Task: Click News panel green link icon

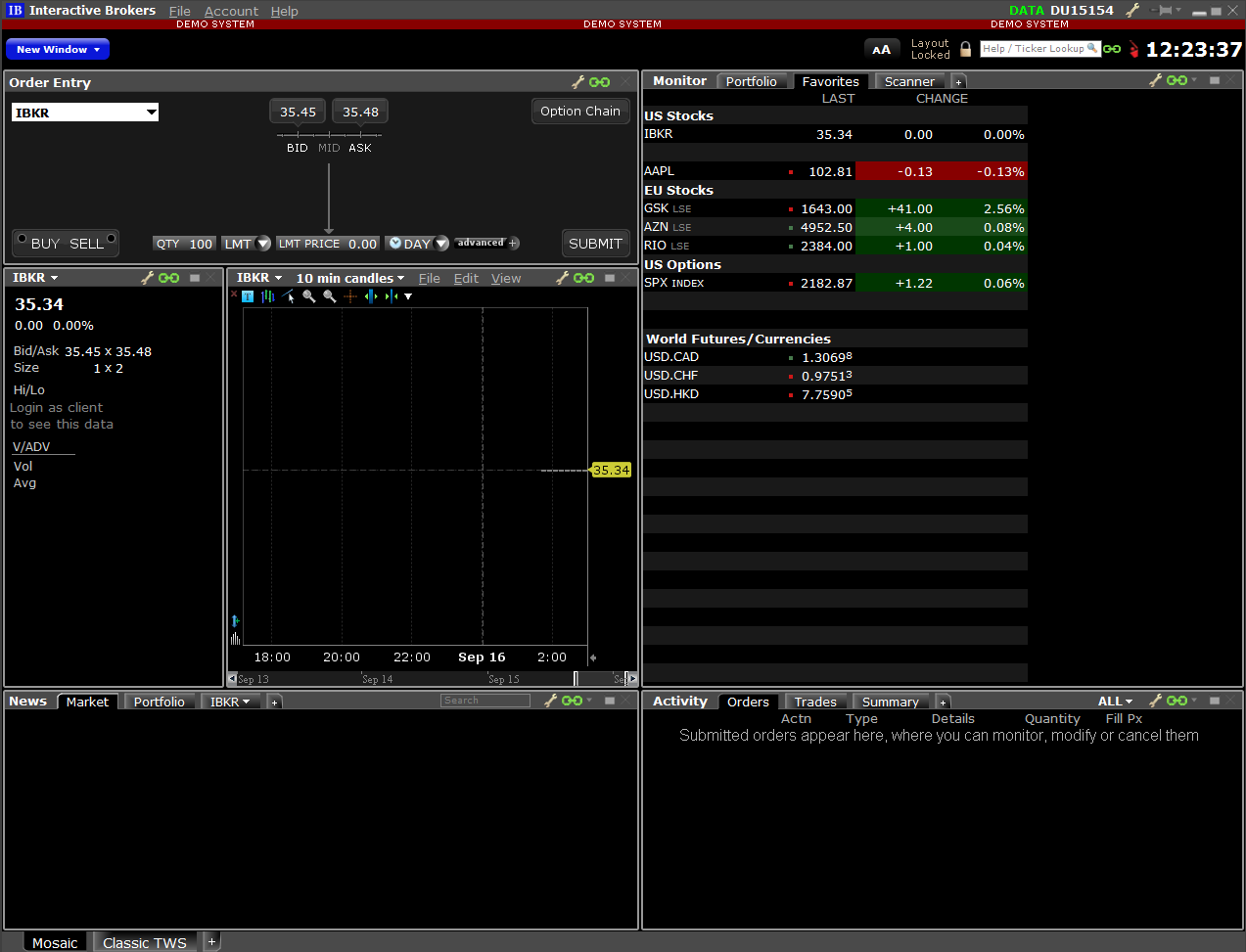Action: [x=573, y=701]
